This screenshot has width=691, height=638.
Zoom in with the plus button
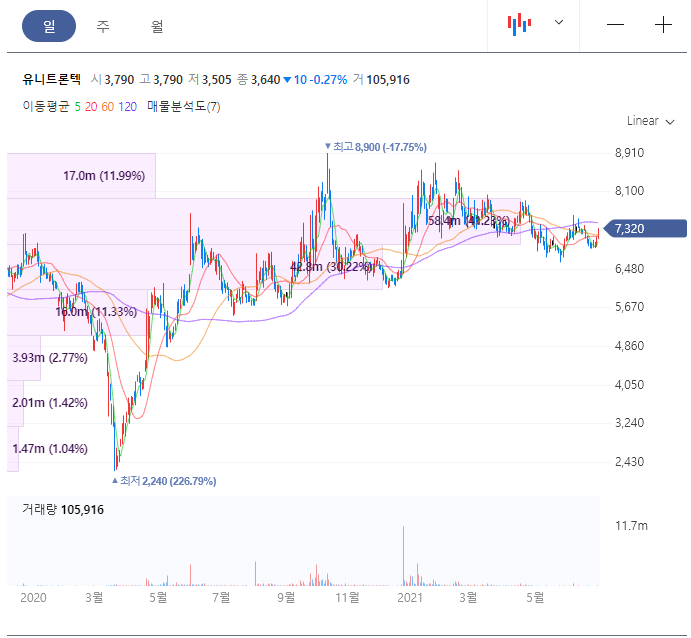pyautogui.click(x=663, y=25)
